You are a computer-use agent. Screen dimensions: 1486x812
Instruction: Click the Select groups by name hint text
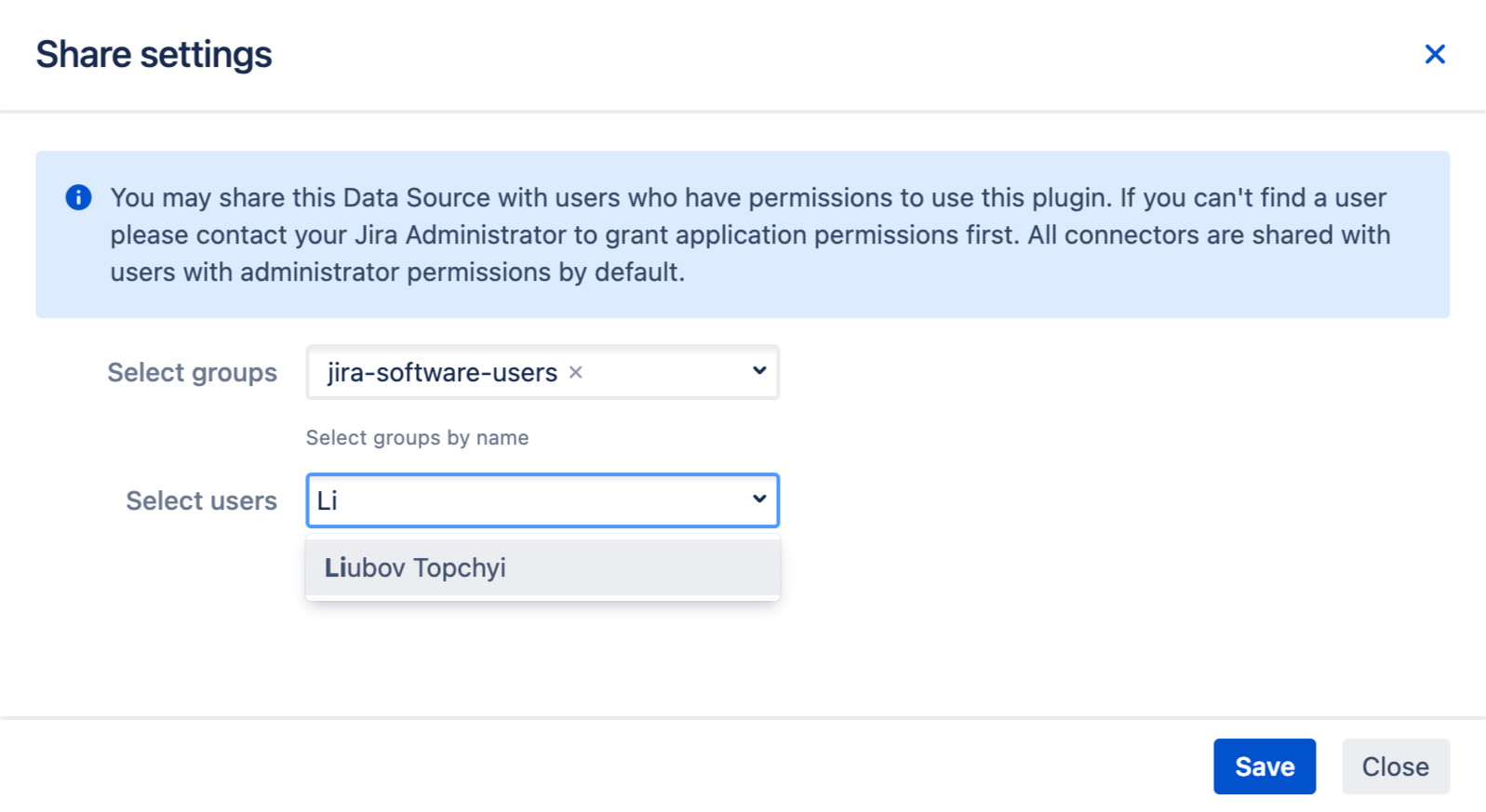coord(417,437)
